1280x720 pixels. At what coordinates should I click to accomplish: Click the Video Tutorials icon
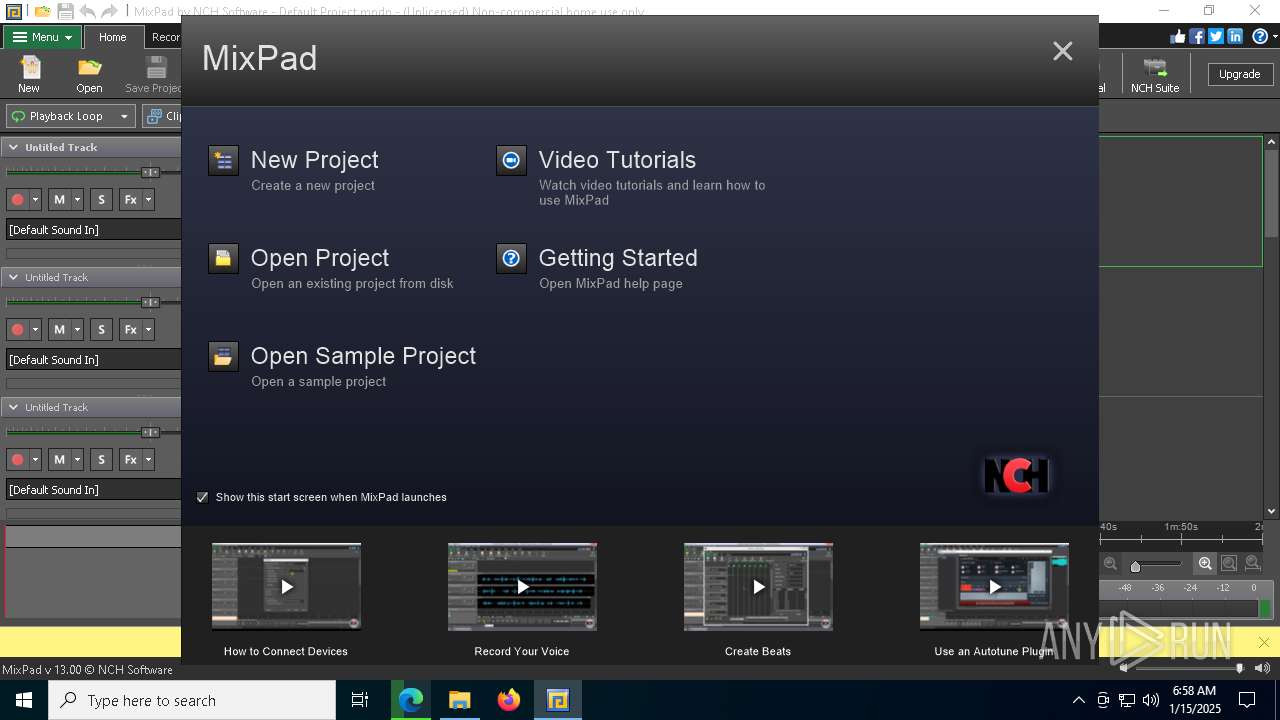(511, 161)
